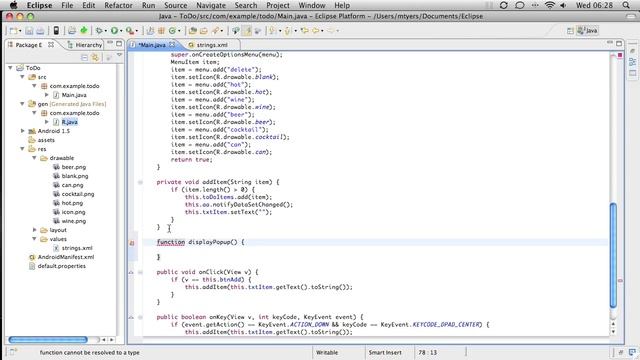Screen dimensions: 640x360
Task: Click the Wi-Fi icon in the menu bar
Action: click(x=550, y=5)
